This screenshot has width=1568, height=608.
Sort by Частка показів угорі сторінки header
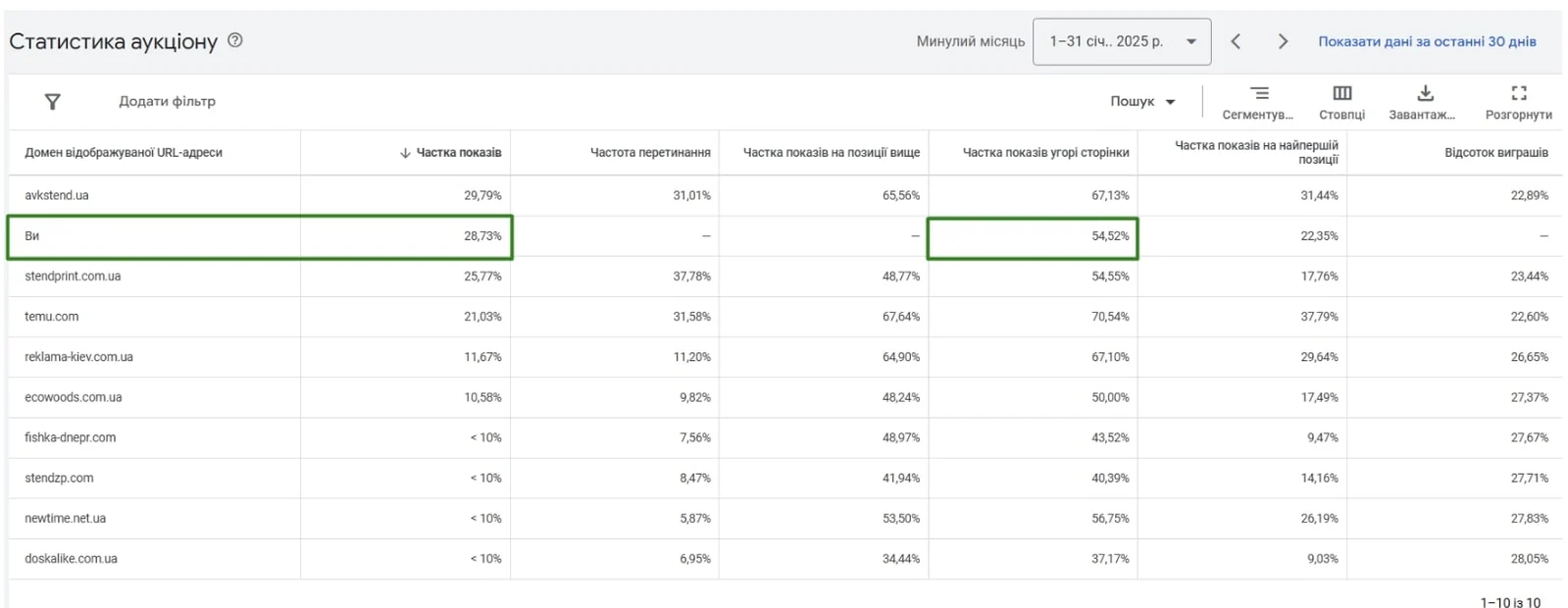pyautogui.click(x=1045, y=152)
